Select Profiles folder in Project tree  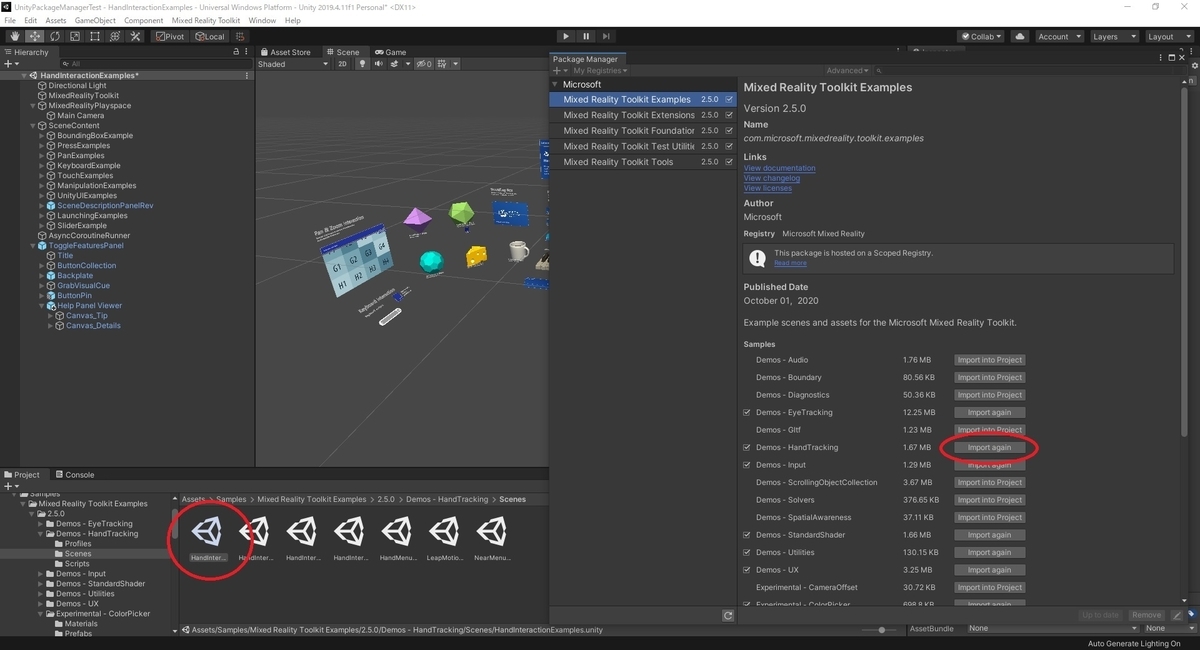(x=78, y=544)
